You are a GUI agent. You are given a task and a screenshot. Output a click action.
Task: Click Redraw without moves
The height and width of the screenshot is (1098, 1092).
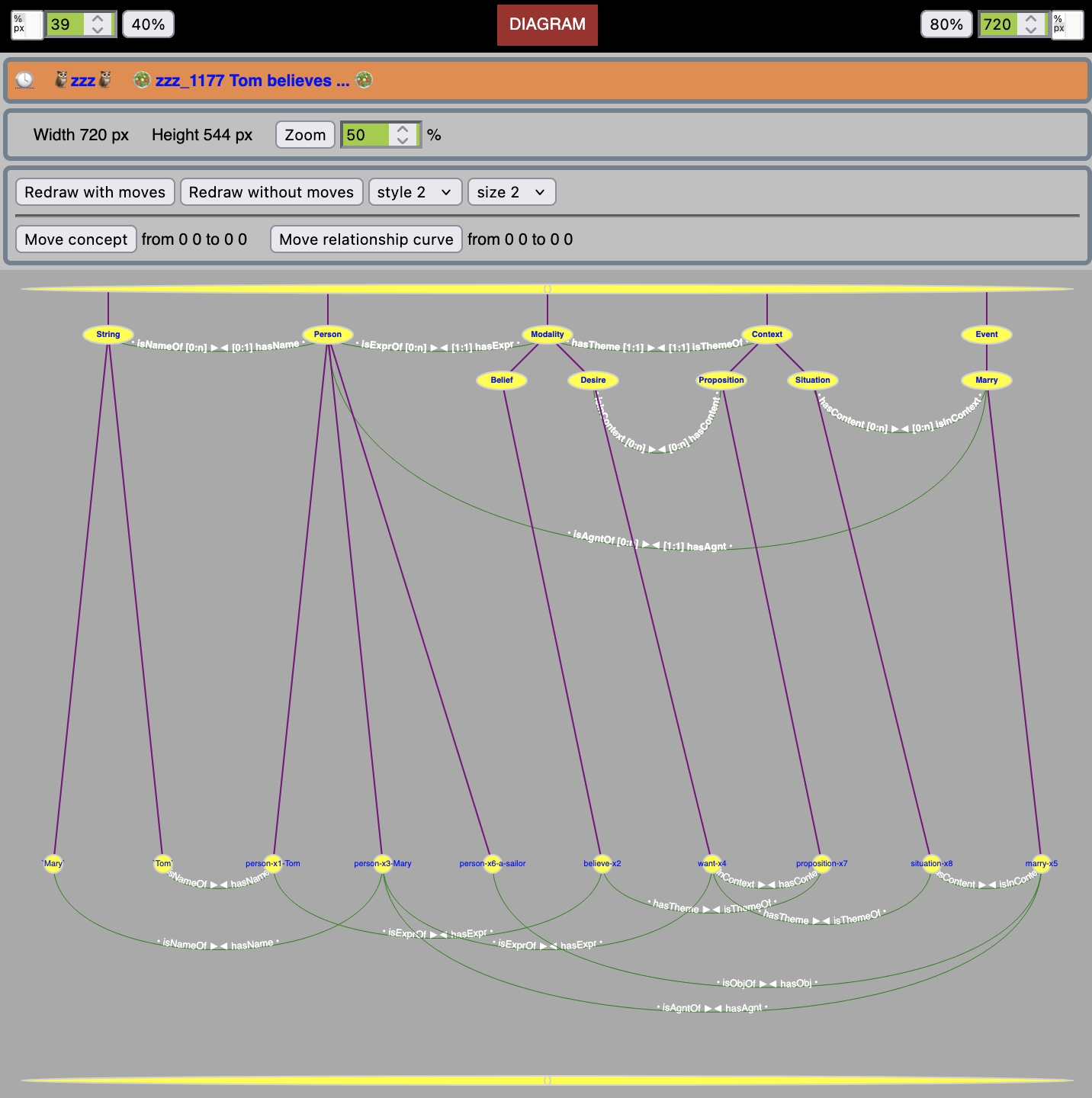coord(271,192)
